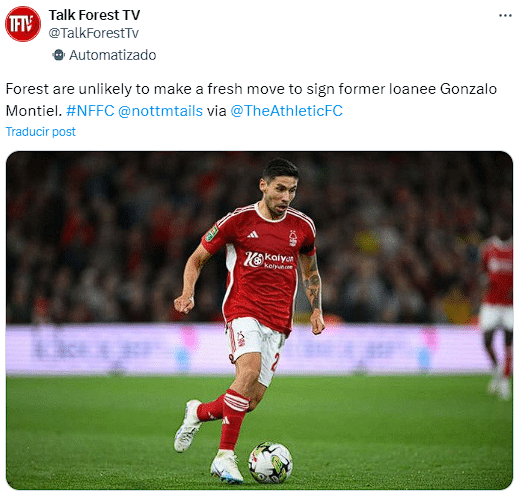The width and height of the screenshot is (518, 498).
Task: Open the #NFFC hashtag
Action: click(x=90, y=111)
